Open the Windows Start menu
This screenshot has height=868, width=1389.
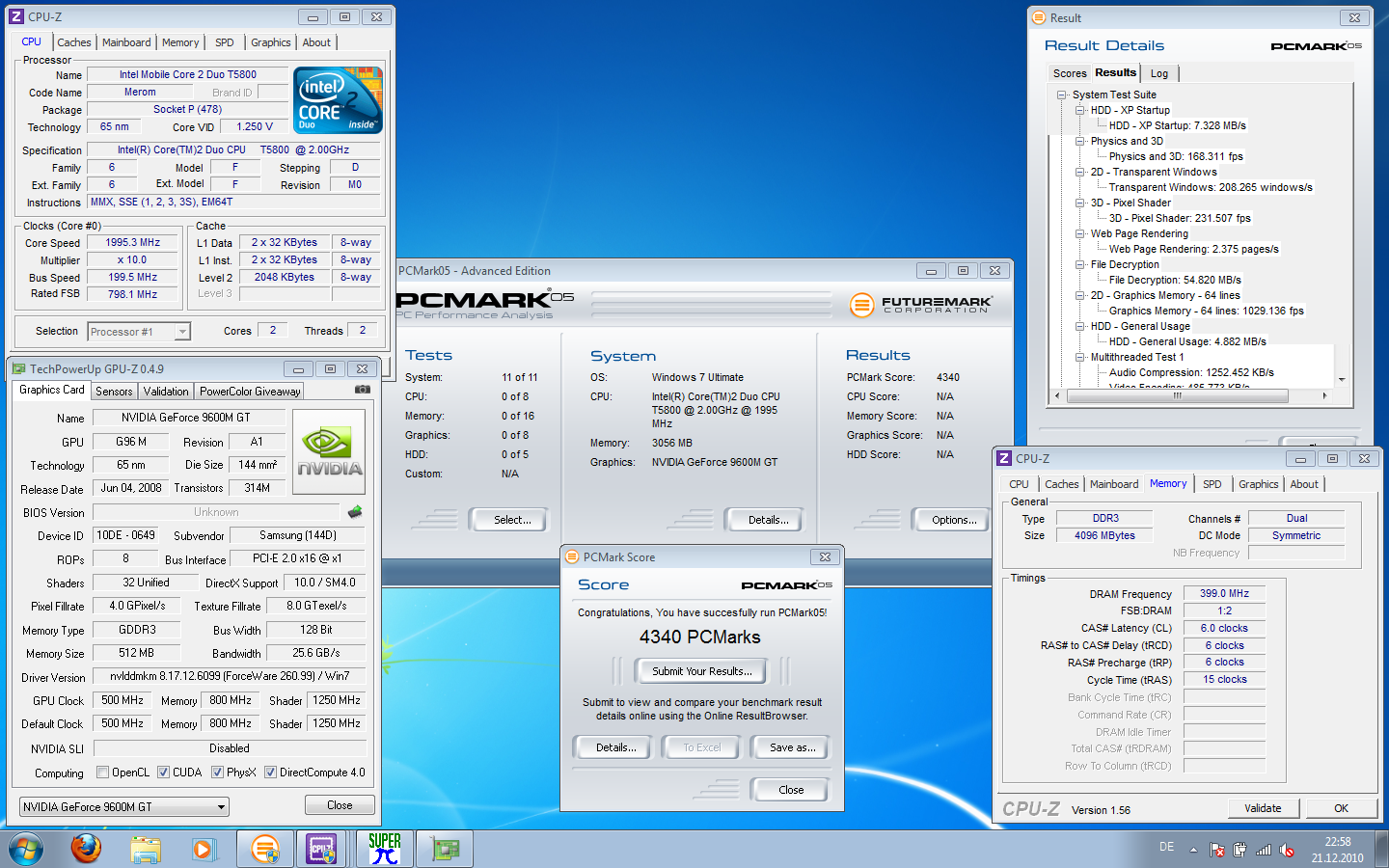(26, 850)
